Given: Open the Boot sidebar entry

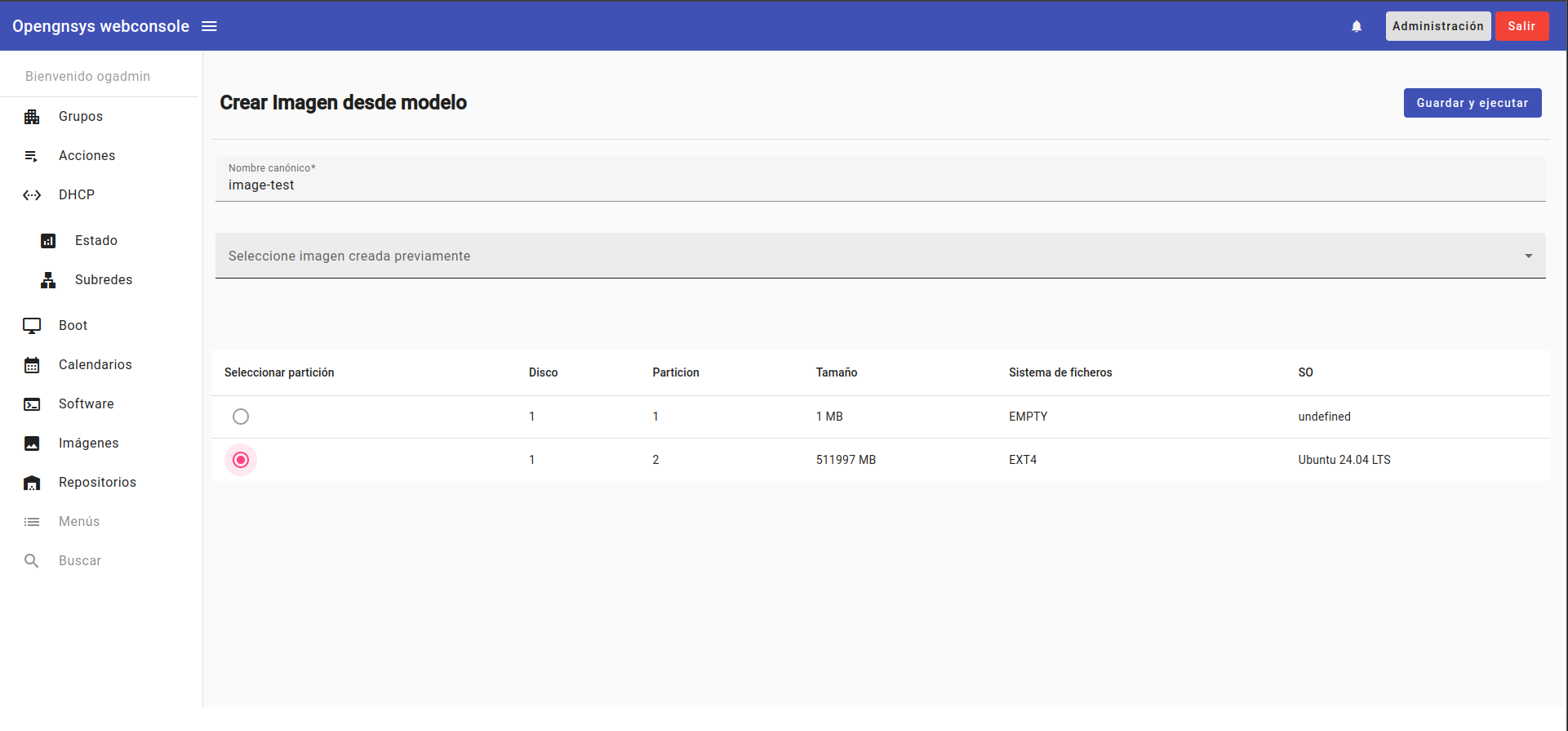Looking at the screenshot, I should [73, 325].
